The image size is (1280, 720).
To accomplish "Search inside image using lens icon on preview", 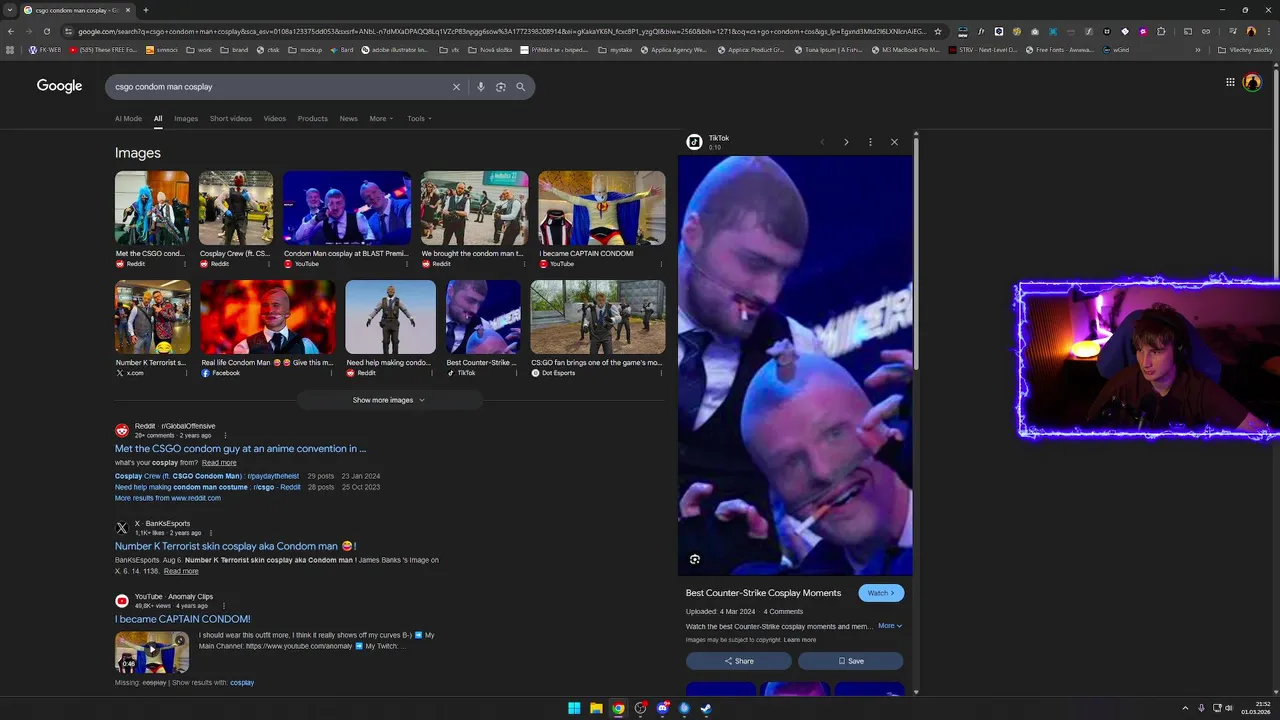I will (695, 559).
